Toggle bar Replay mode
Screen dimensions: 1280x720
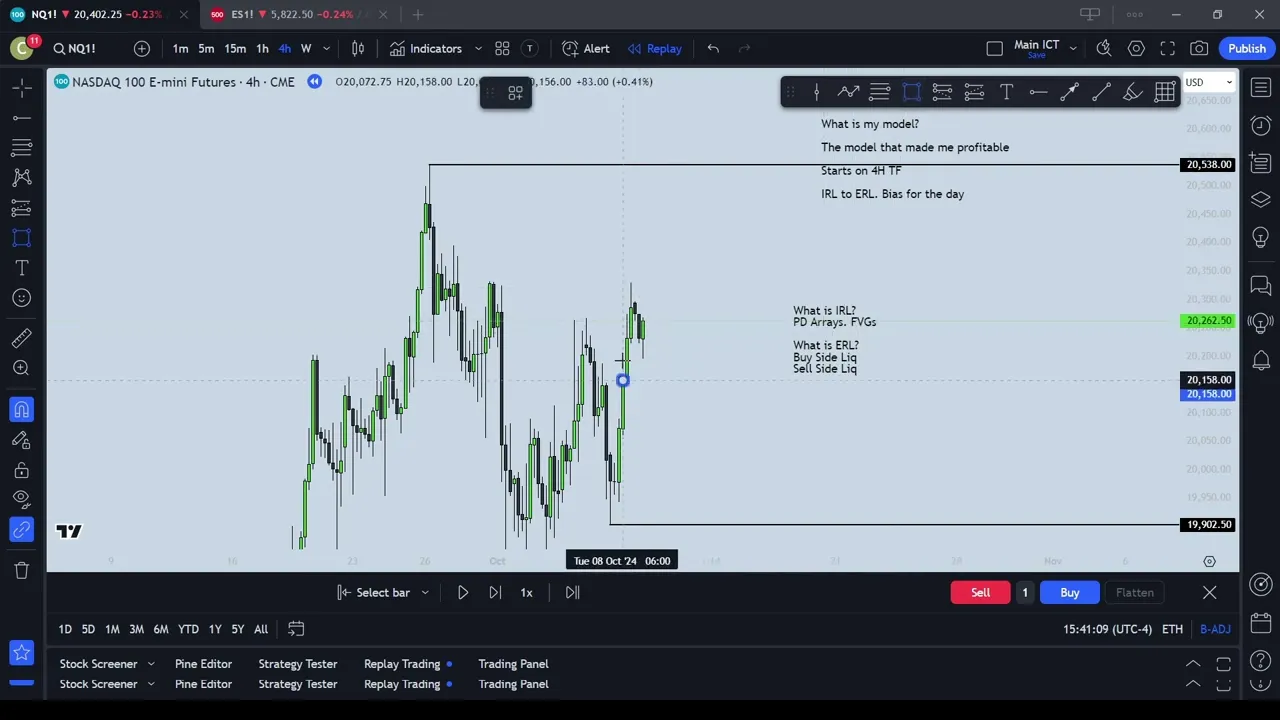tap(655, 48)
